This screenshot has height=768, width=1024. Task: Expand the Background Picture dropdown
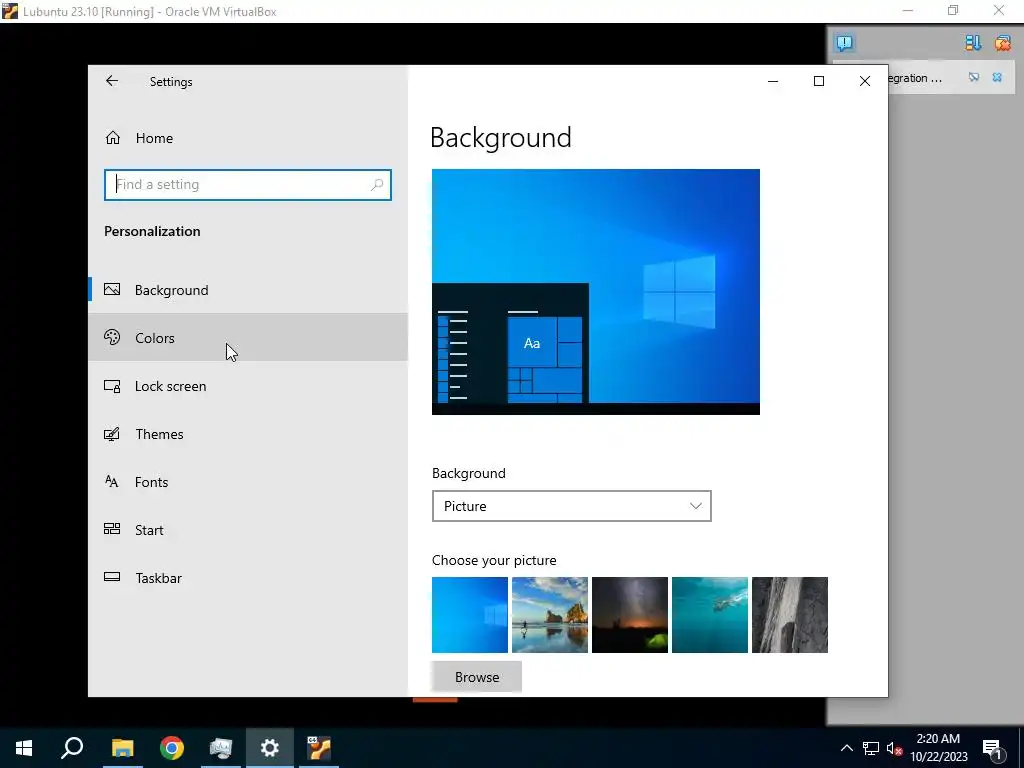pos(571,506)
